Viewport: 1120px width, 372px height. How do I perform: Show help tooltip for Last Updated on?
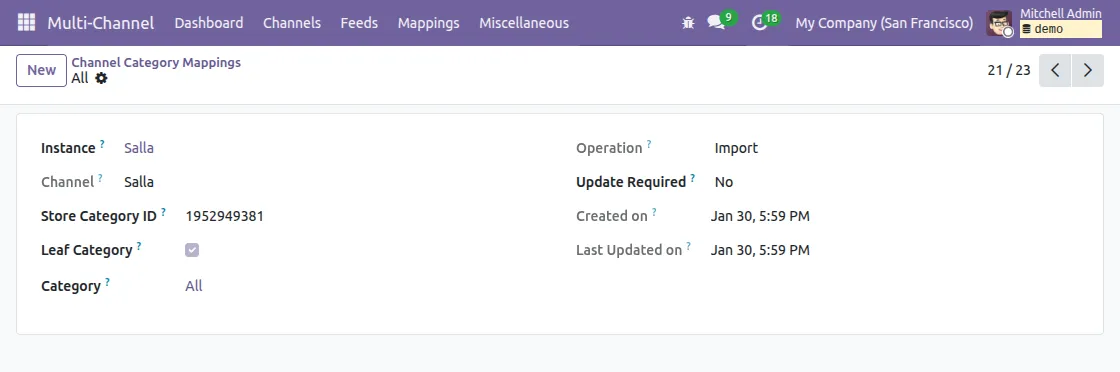pyautogui.click(x=689, y=246)
